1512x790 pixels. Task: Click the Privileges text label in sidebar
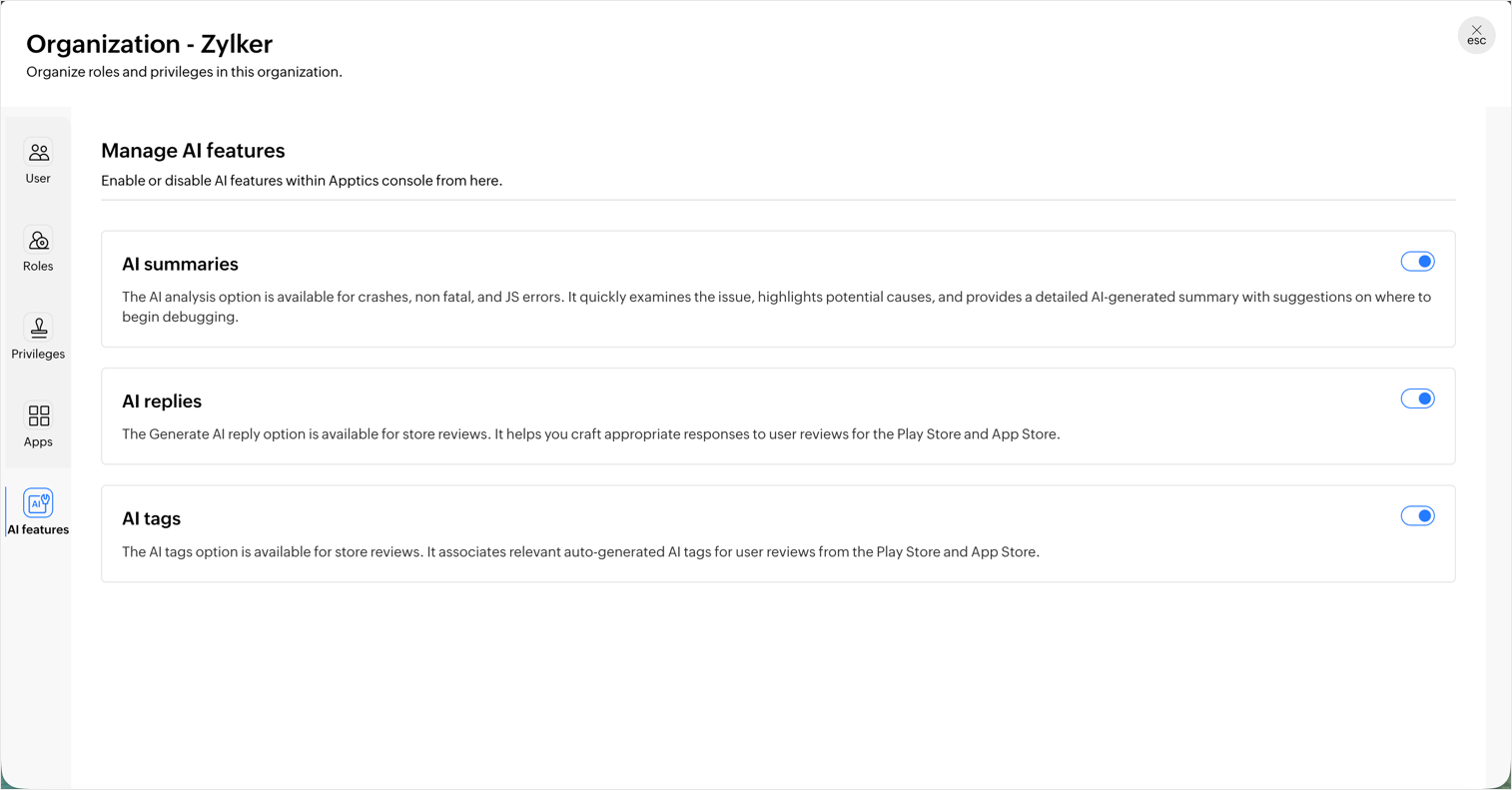(38, 355)
